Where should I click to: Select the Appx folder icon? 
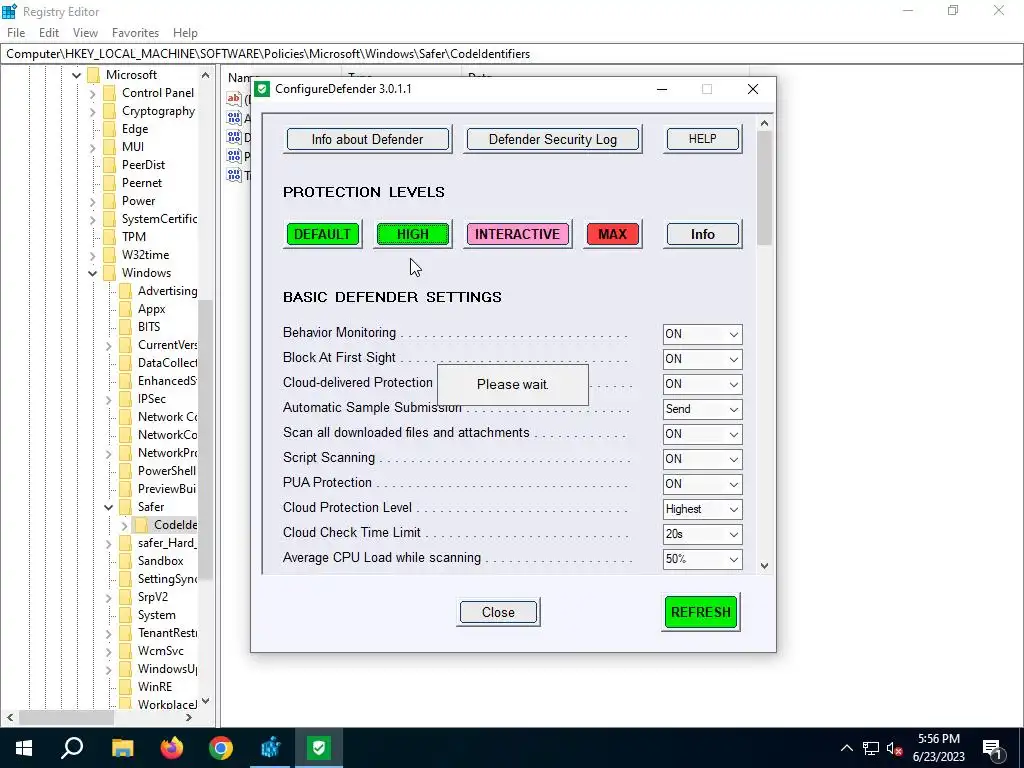(125, 309)
